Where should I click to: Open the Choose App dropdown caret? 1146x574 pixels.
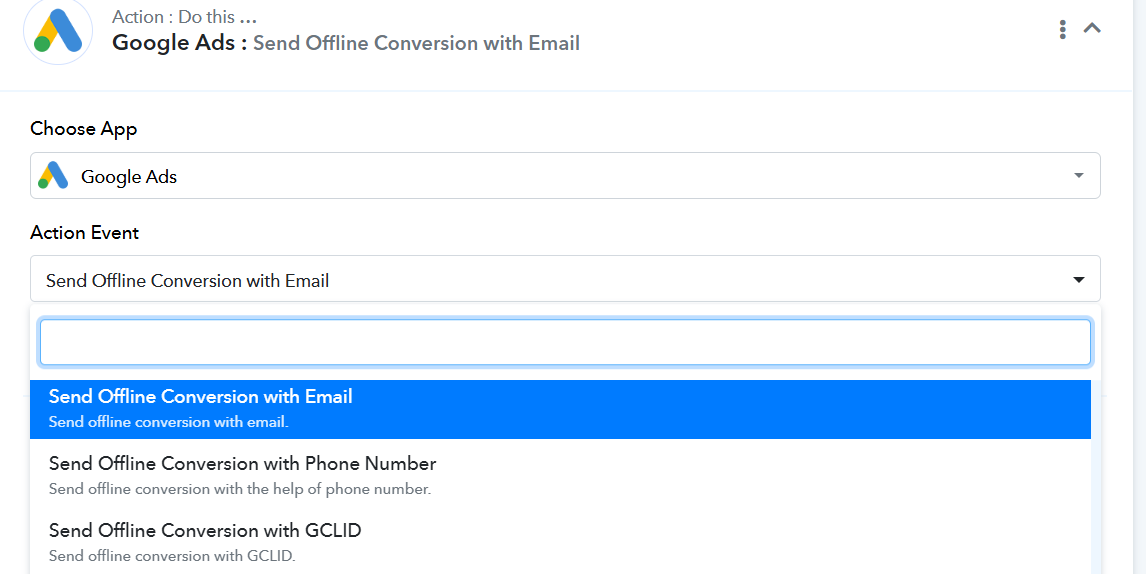[x=1079, y=175]
